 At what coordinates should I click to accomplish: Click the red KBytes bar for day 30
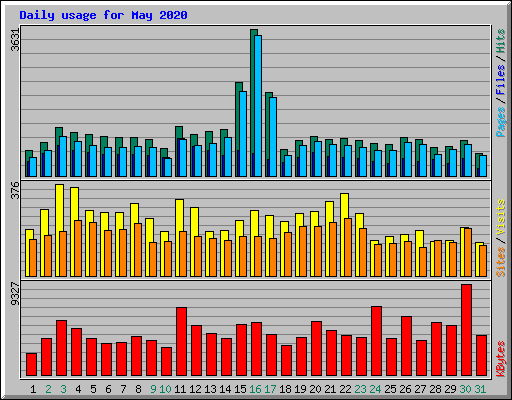[466, 330]
